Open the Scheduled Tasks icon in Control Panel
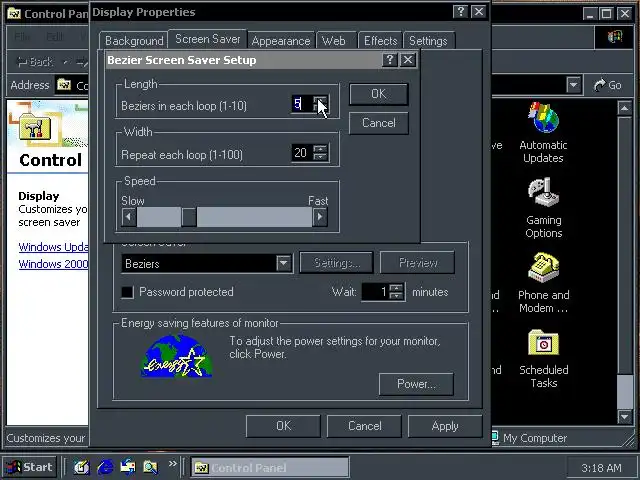The image size is (640, 480). (543, 358)
